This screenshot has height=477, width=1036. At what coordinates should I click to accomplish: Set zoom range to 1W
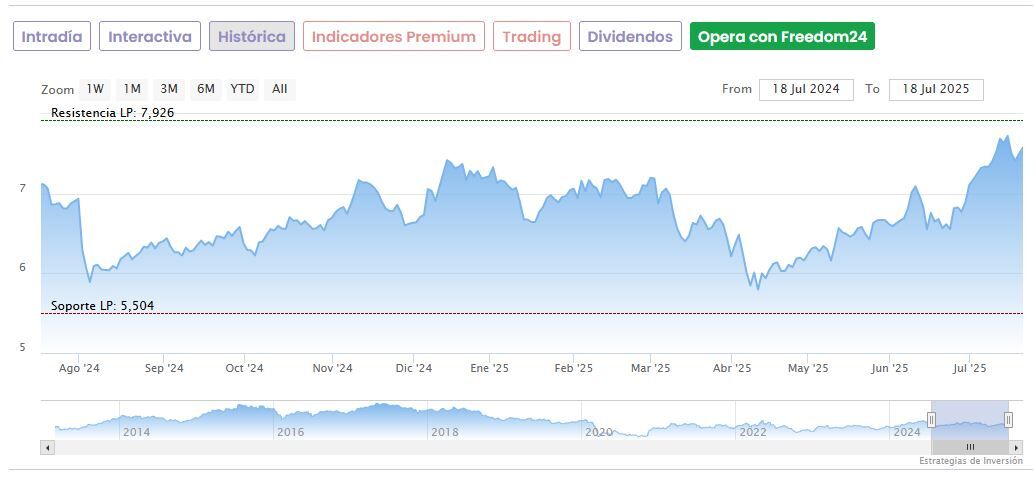click(95, 89)
